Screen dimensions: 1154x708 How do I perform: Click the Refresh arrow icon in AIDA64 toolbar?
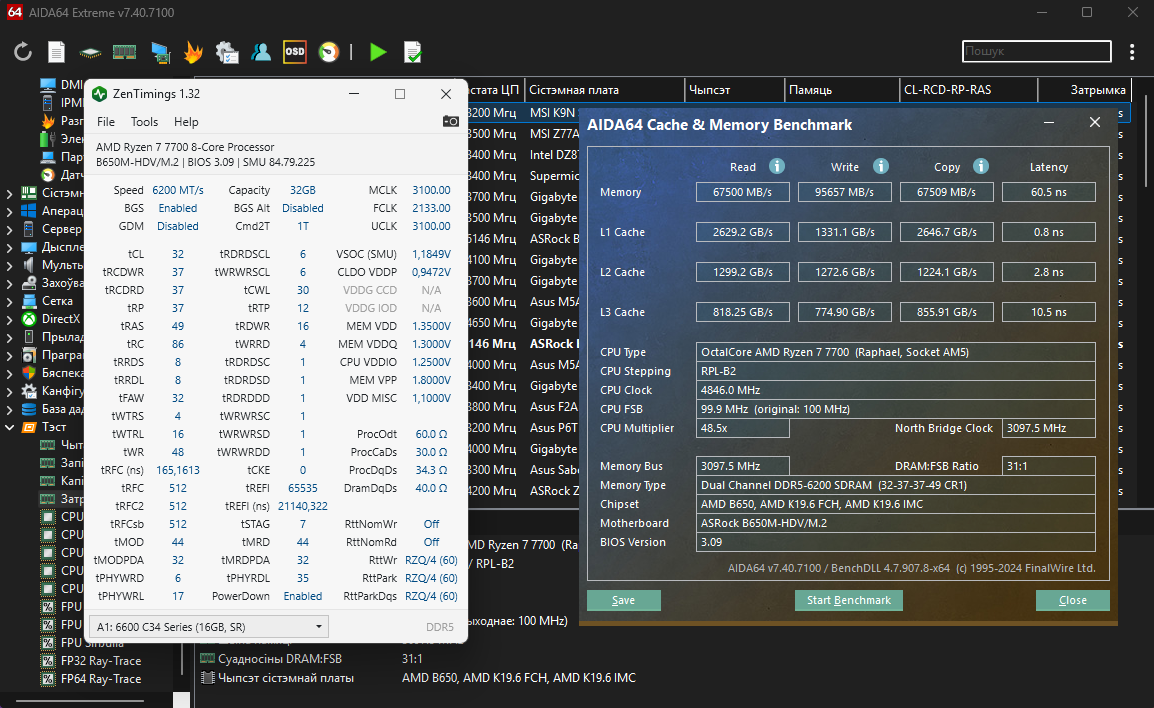coord(23,52)
